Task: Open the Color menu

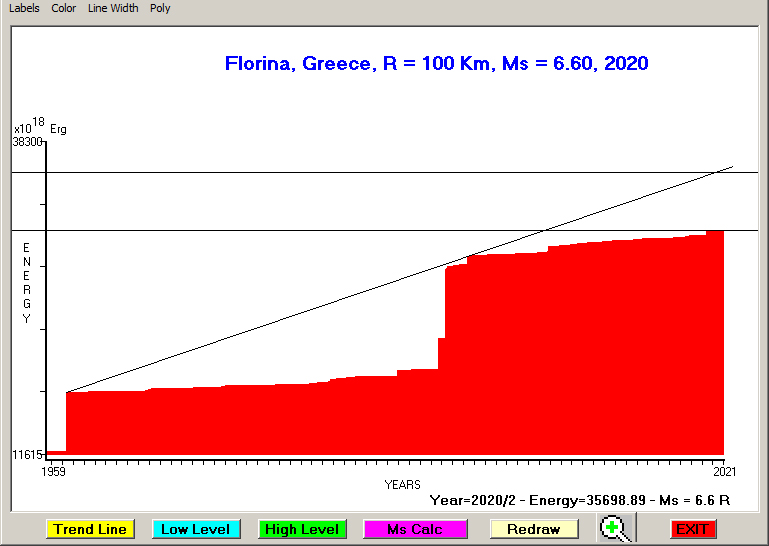Action: pyautogui.click(x=64, y=8)
